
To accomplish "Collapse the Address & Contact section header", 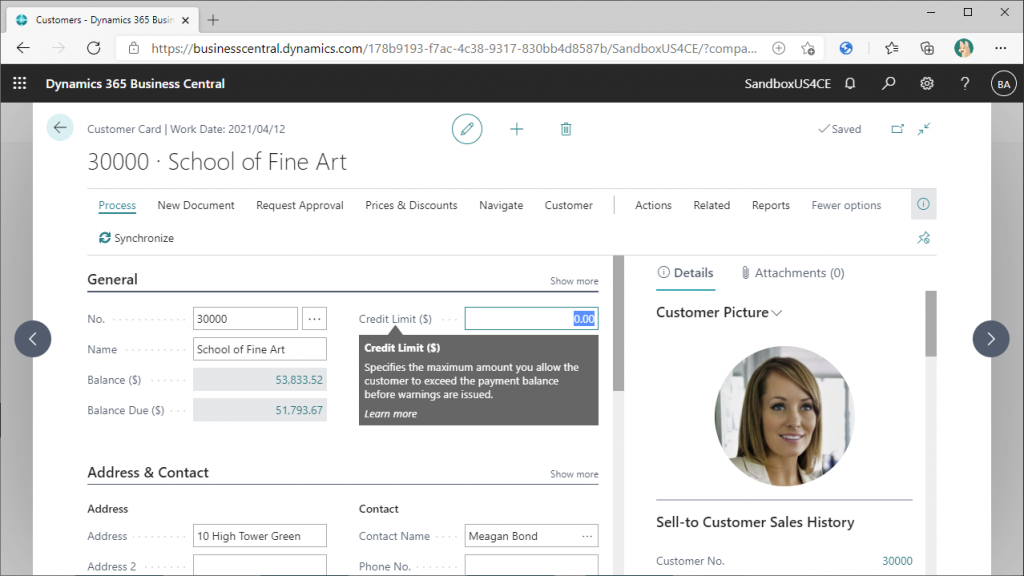I will [x=148, y=472].
